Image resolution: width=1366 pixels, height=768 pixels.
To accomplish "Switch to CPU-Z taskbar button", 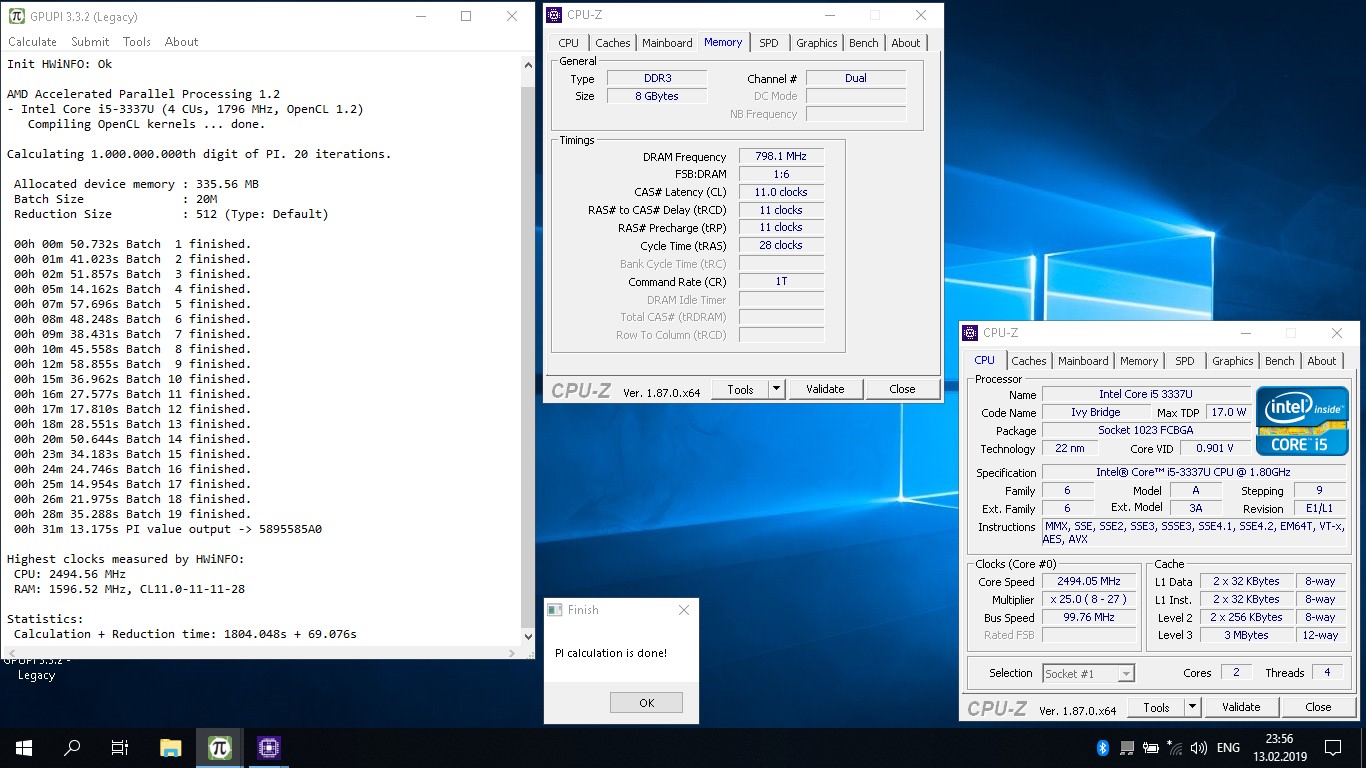I will [x=268, y=747].
